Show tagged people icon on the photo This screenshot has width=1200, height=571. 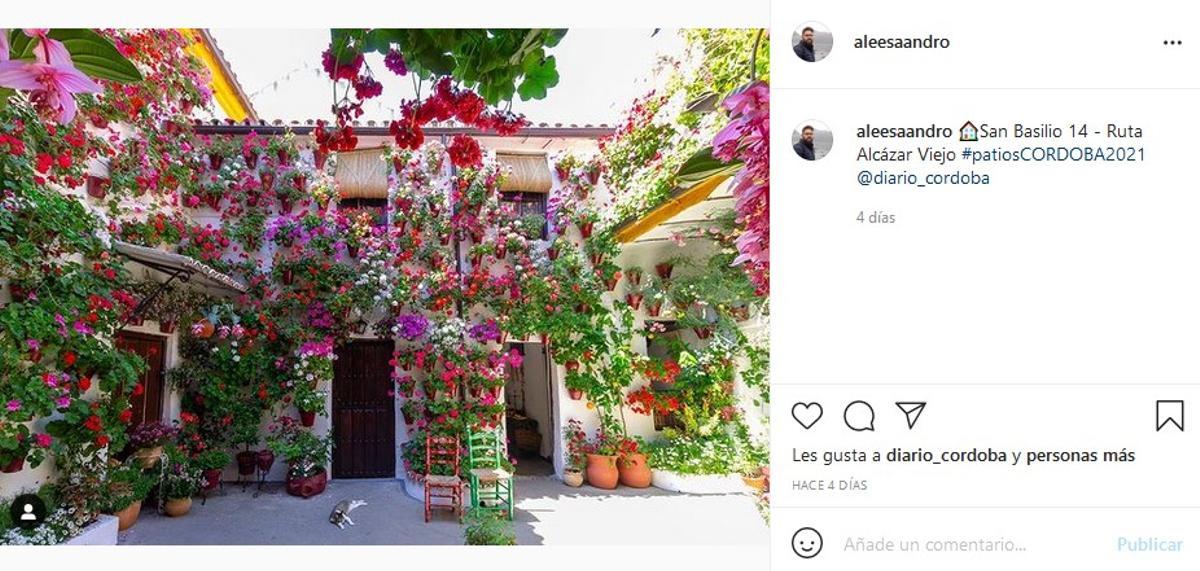click(28, 512)
